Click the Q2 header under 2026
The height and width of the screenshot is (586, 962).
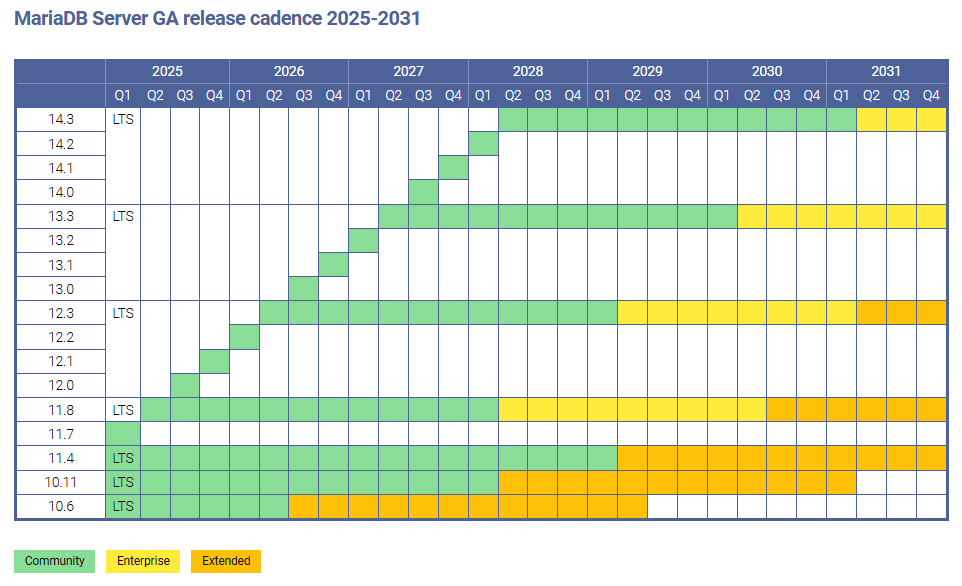tap(274, 95)
